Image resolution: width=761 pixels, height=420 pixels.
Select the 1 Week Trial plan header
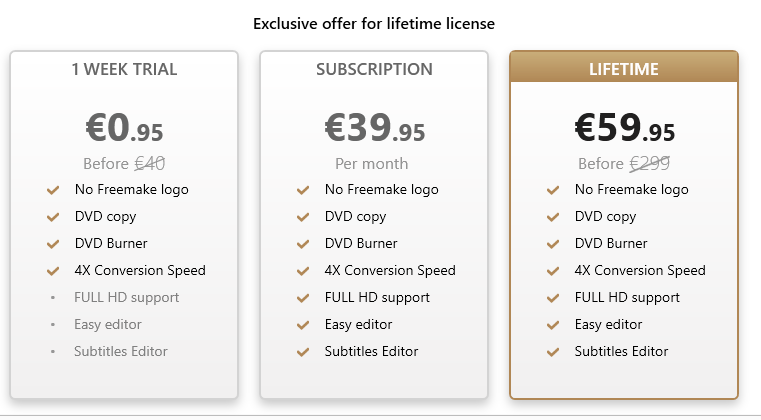coord(124,70)
